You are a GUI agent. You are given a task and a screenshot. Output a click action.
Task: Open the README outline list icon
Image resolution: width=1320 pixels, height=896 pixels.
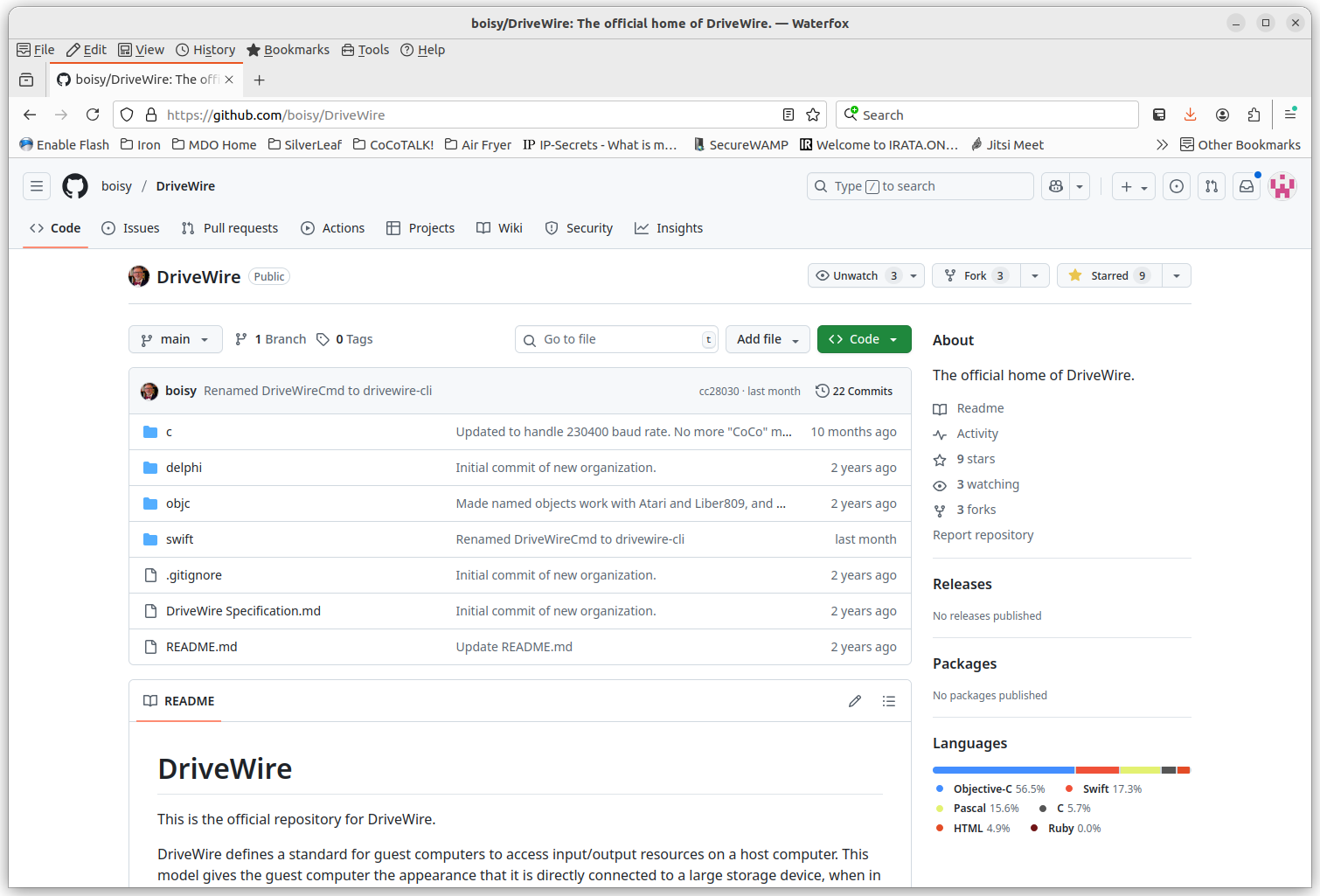(x=889, y=701)
